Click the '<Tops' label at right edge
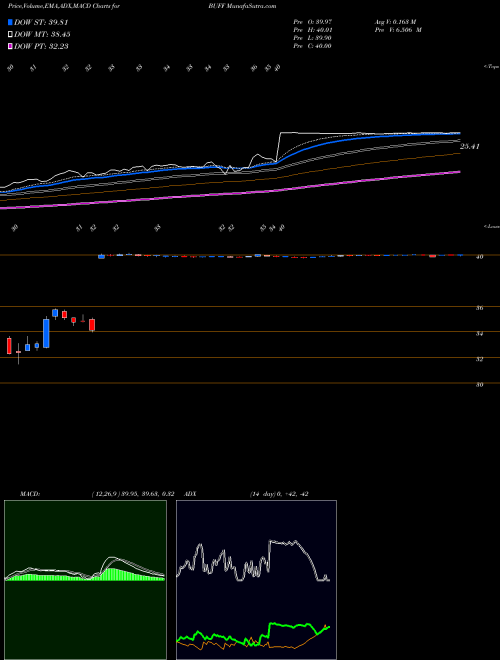This screenshot has height=660, width=500. tap(492, 67)
